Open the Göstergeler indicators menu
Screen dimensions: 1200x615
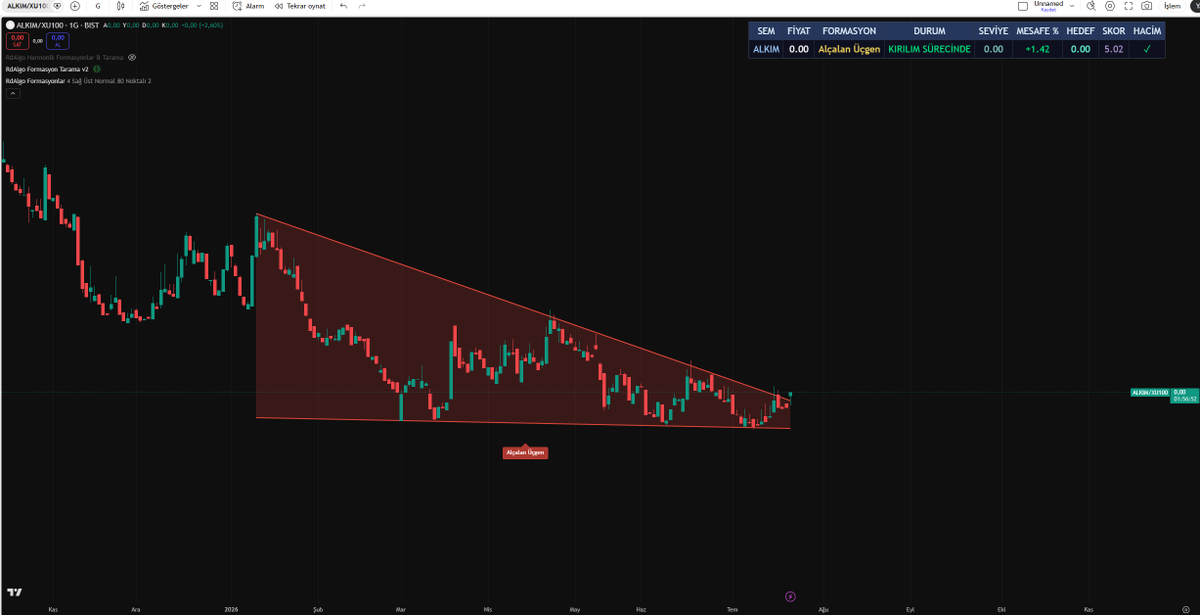164,6
